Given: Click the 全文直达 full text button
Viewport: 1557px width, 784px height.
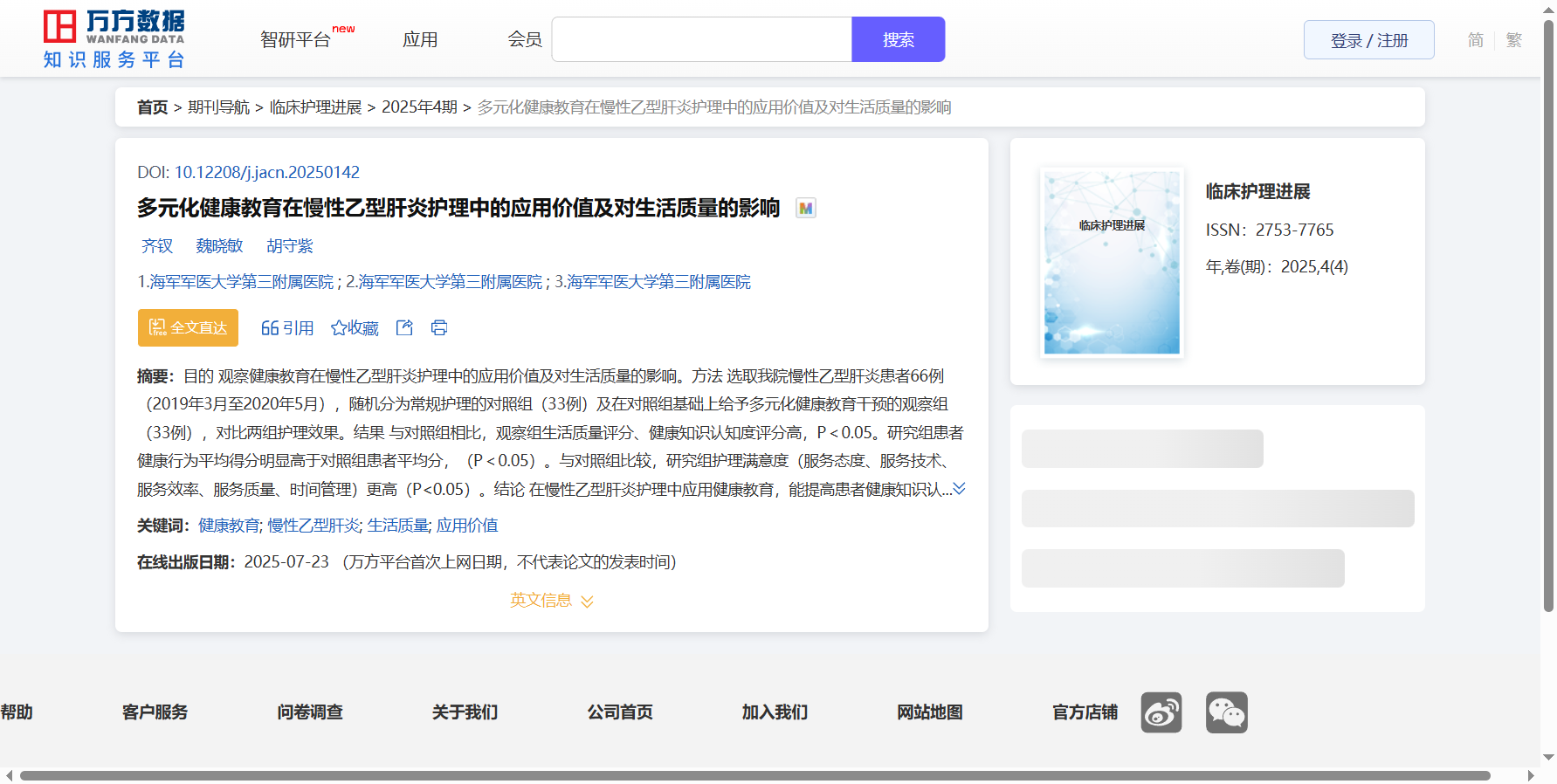Looking at the screenshot, I should pos(188,327).
